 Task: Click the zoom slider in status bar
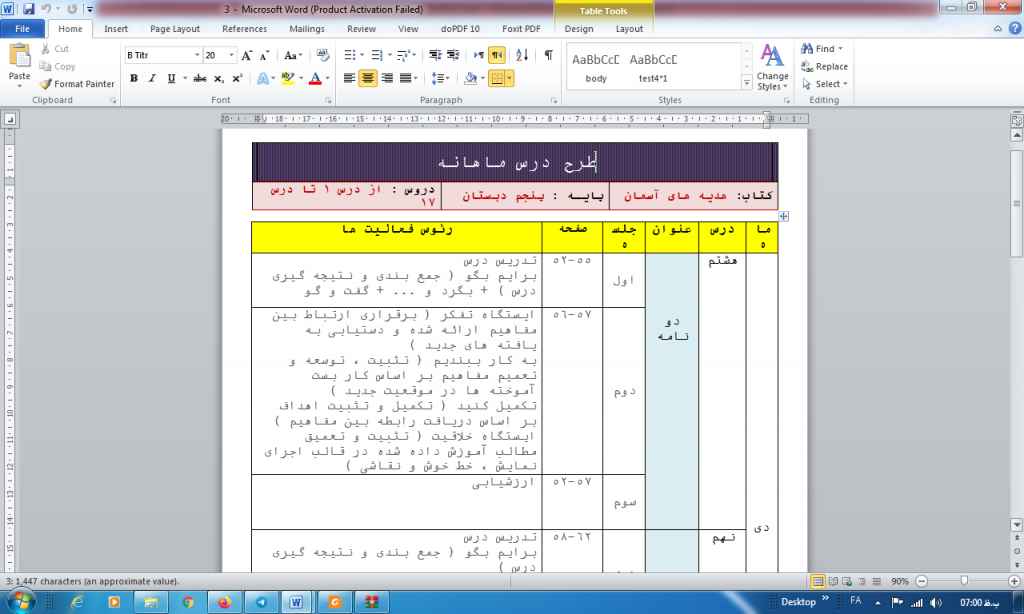[x=962, y=581]
